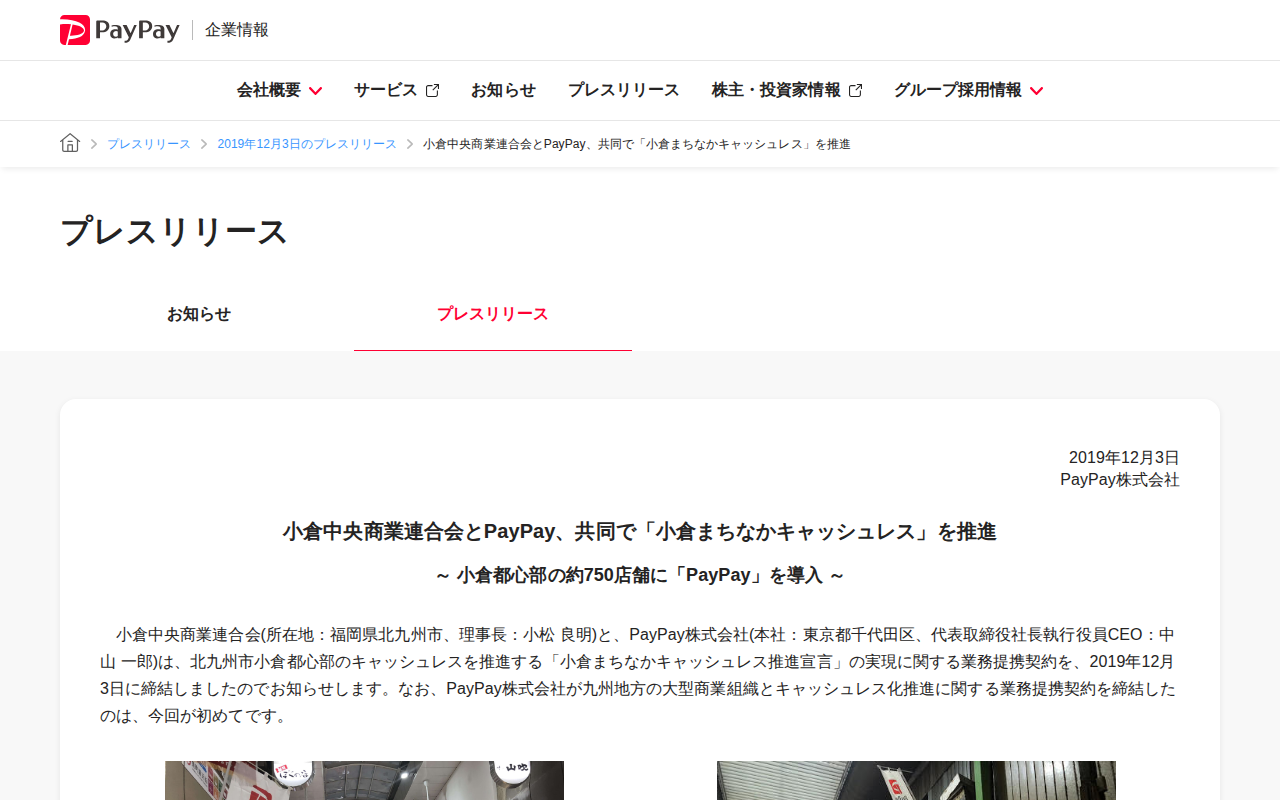This screenshot has height=800, width=1280.
Task: Click the right shopping arcade photo
Action: point(916,780)
